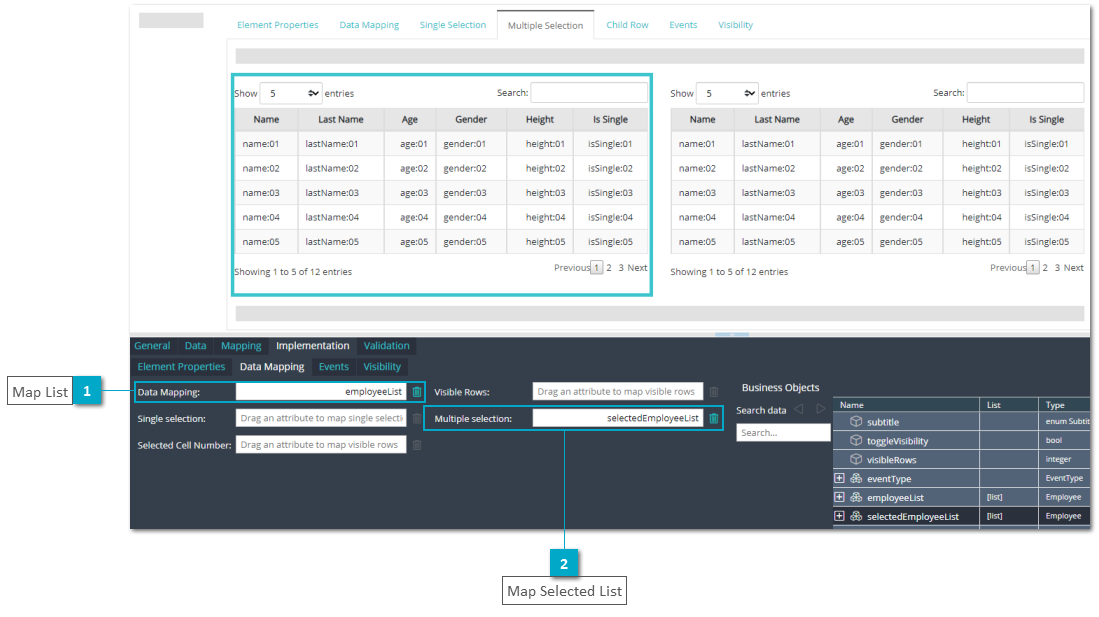
Task: Expand the eventType business object
Action: click(839, 478)
